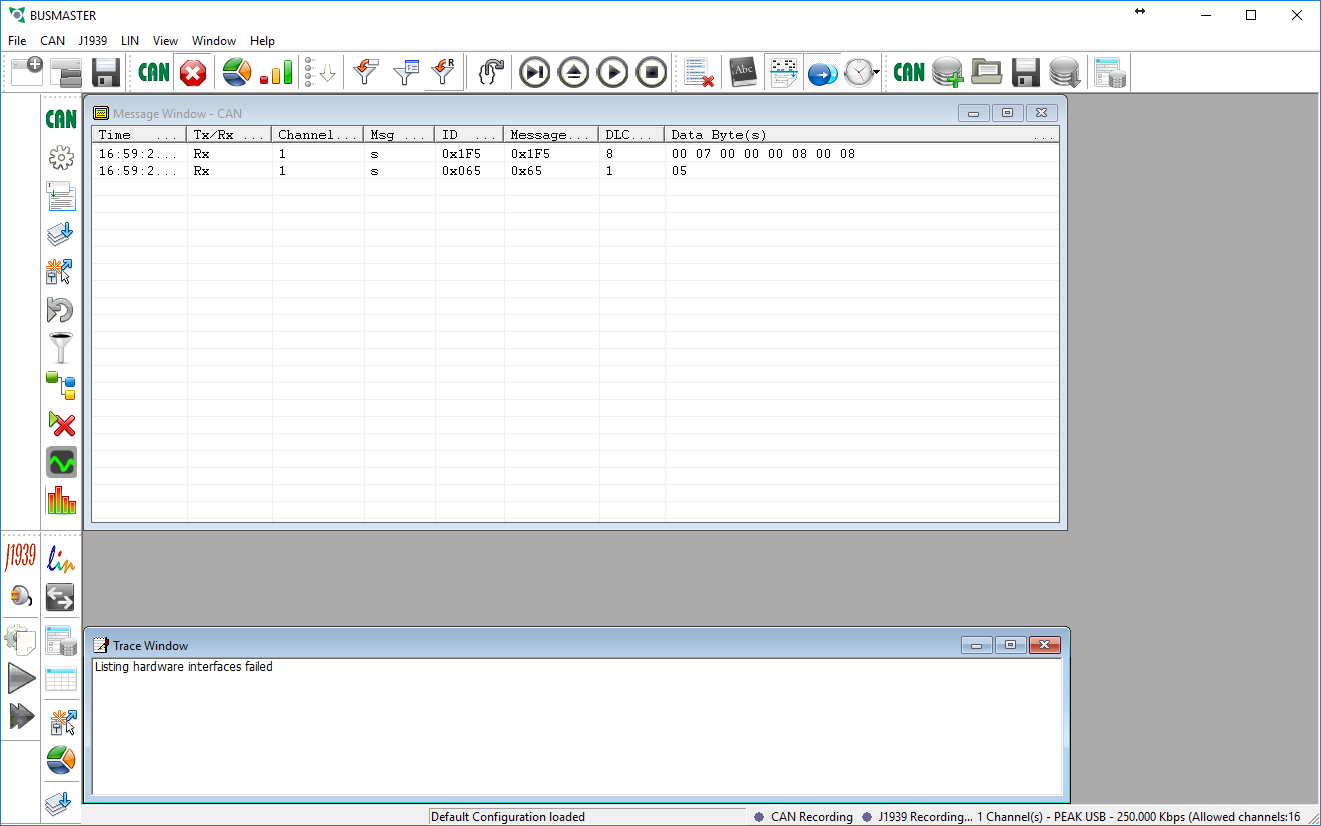This screenshot has width=1321, height=826.
Task: Click the gear with document sidebar icon
Action: [21, 639]
